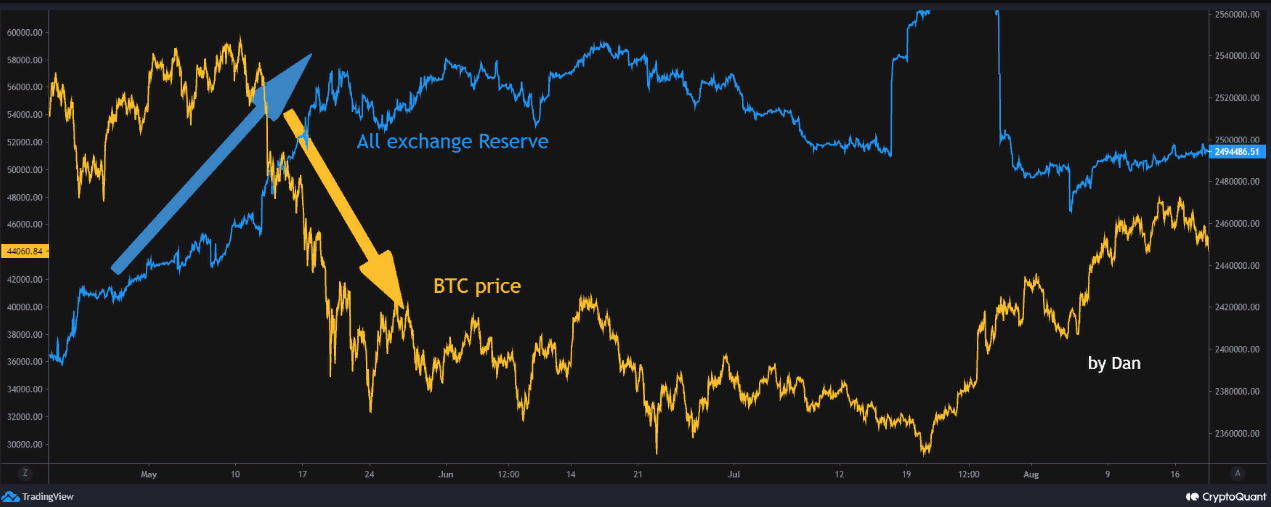Click the 32000.00 left axis label

coord(24,417)
